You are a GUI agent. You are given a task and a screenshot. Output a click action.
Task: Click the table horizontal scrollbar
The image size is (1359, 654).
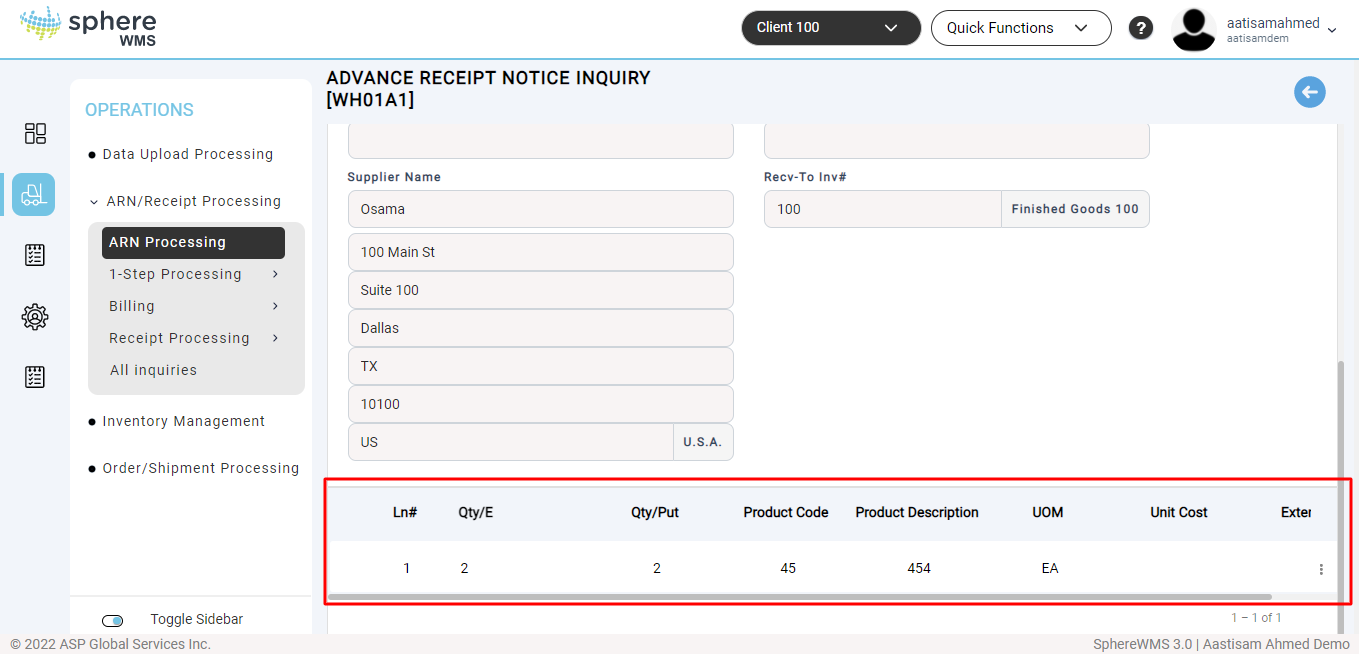click(800, 597)
